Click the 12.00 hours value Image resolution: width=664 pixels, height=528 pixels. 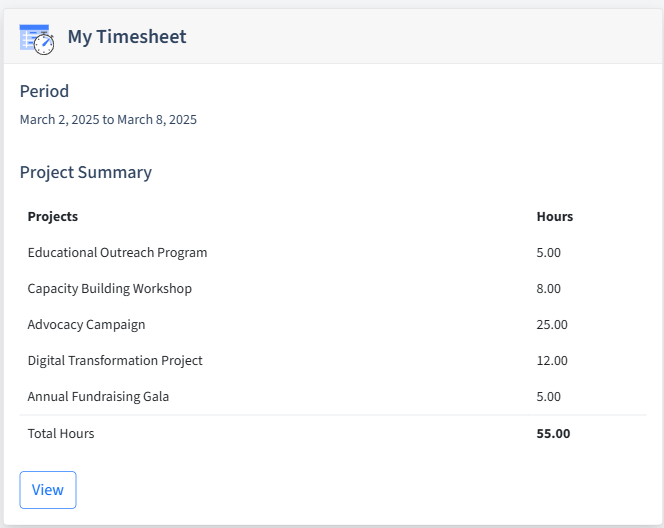coord(552,360)
